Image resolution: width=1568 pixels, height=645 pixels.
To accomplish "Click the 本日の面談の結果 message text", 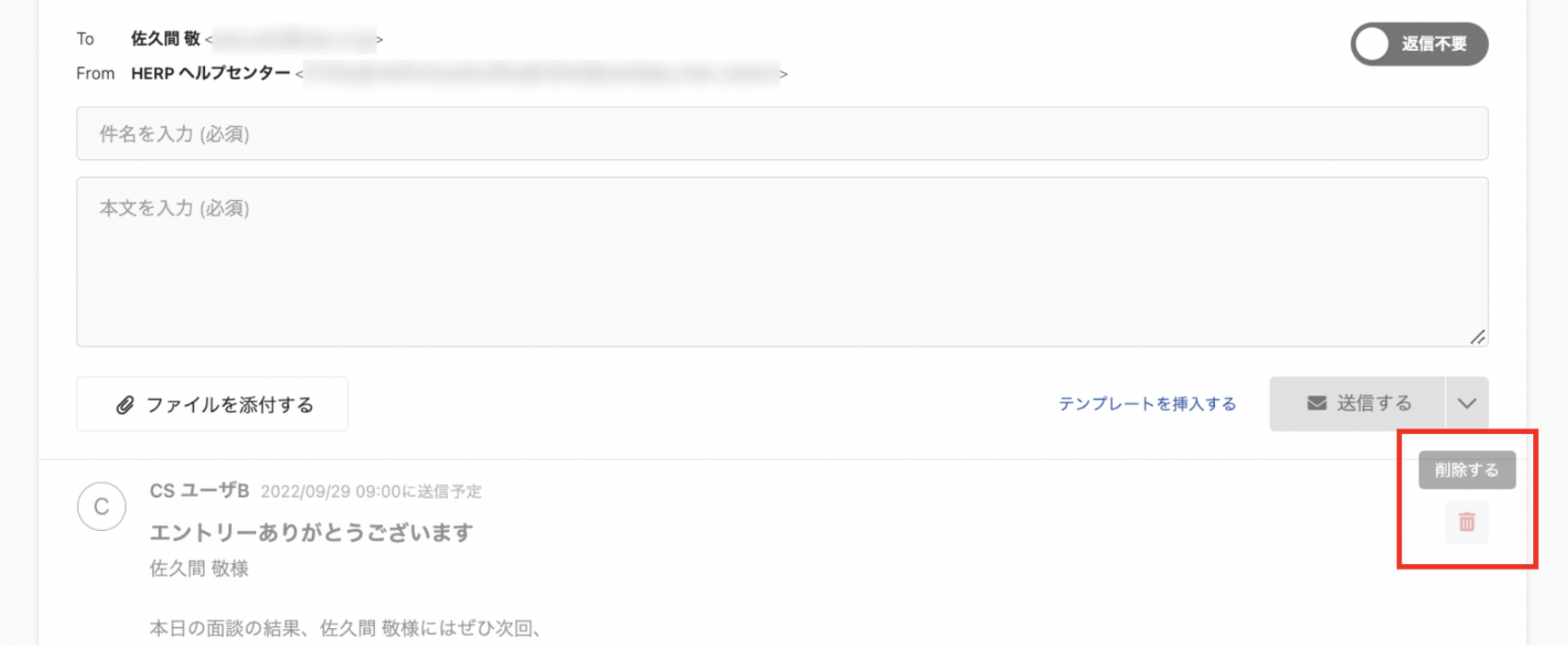I will pos(345,628).
